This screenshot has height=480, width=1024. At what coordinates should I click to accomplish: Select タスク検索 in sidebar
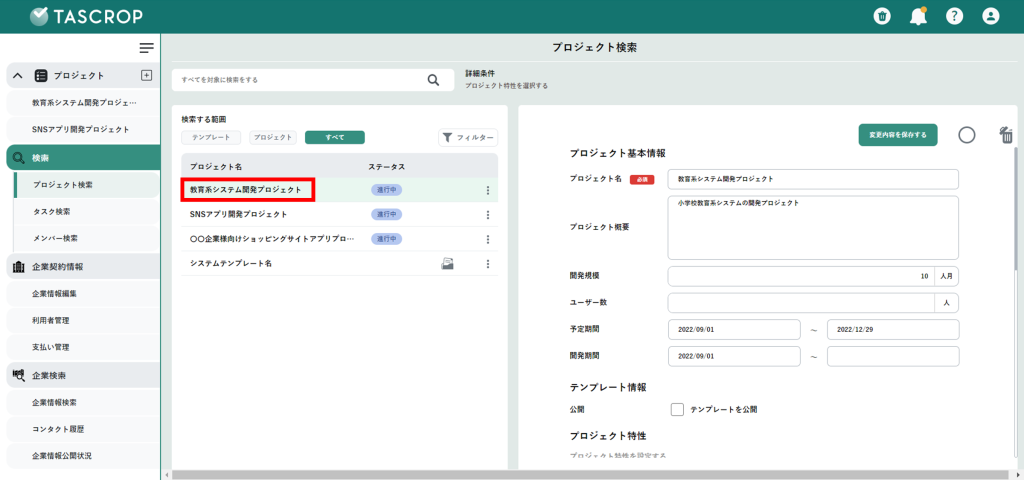coord(86,212)
